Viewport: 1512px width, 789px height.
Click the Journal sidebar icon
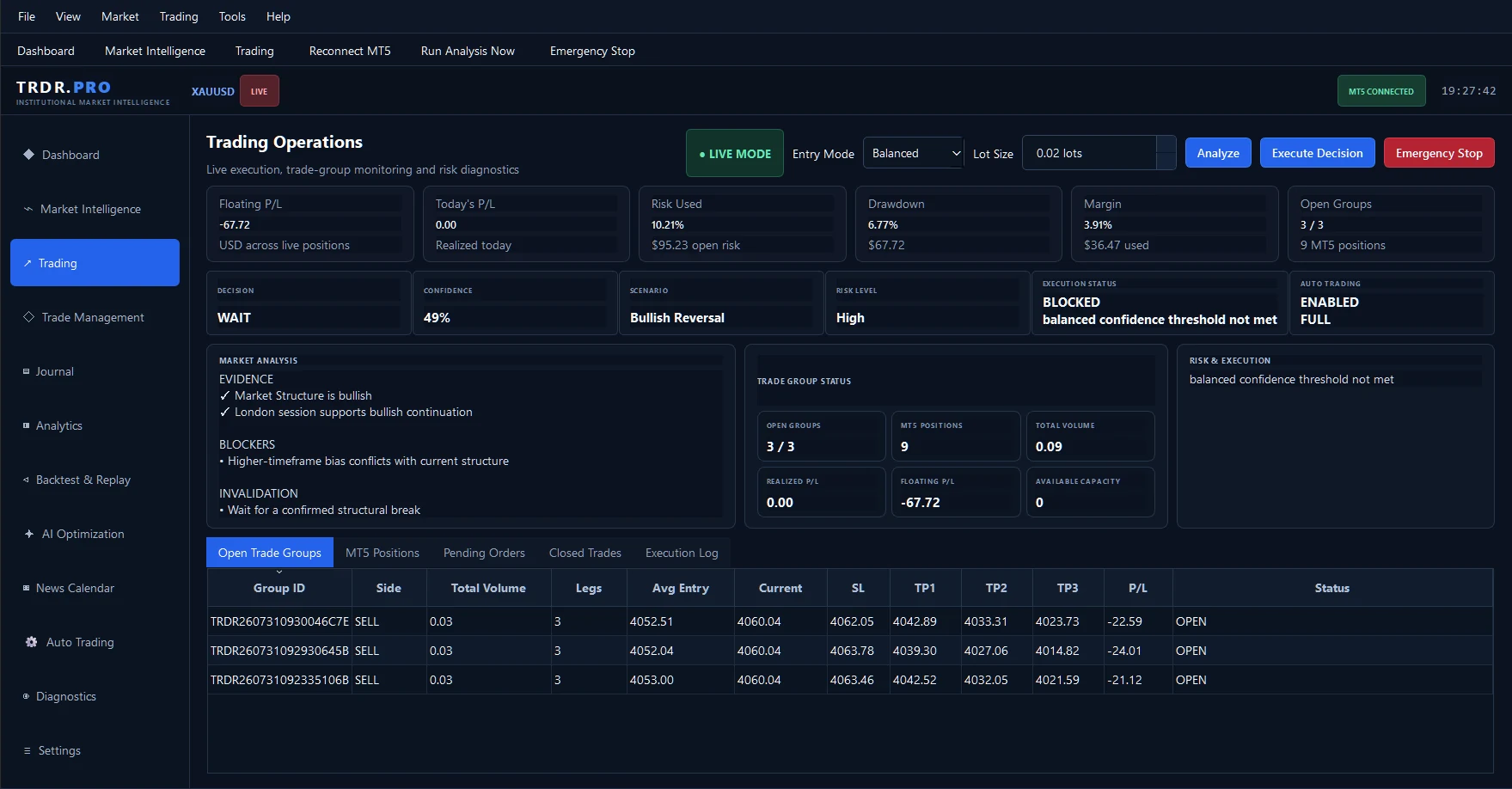26,371
